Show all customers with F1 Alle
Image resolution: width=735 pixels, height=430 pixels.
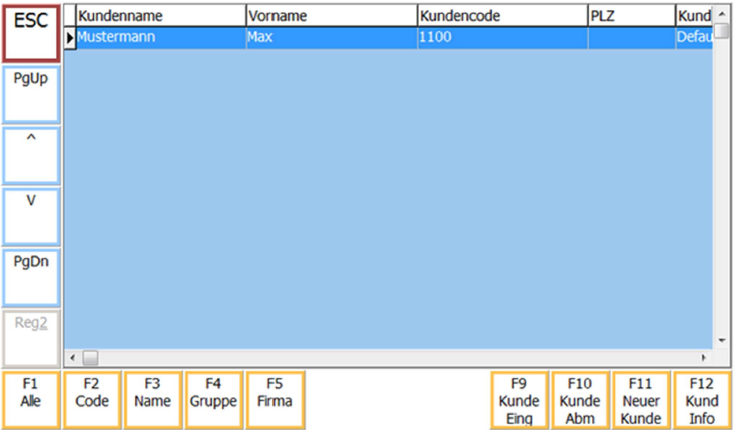30,400
